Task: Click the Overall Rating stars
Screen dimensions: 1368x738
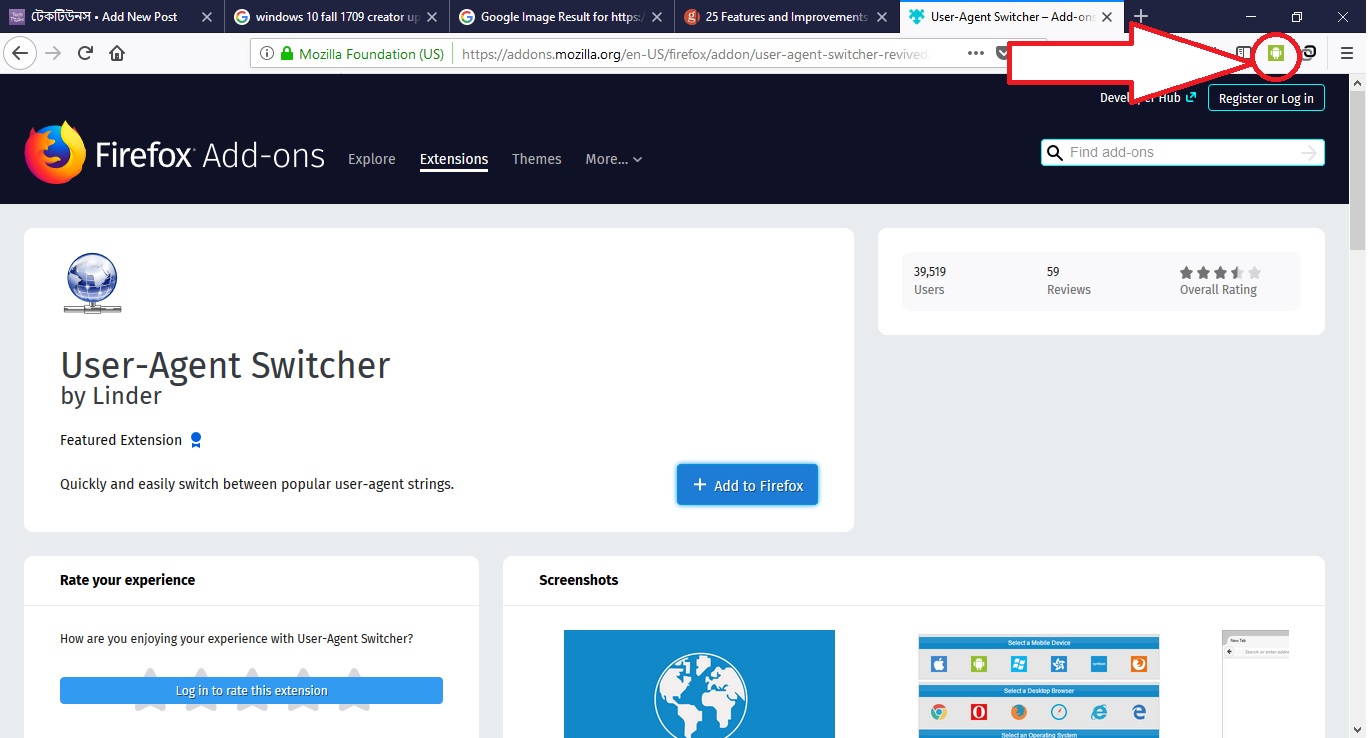Action: point(1220,272)
